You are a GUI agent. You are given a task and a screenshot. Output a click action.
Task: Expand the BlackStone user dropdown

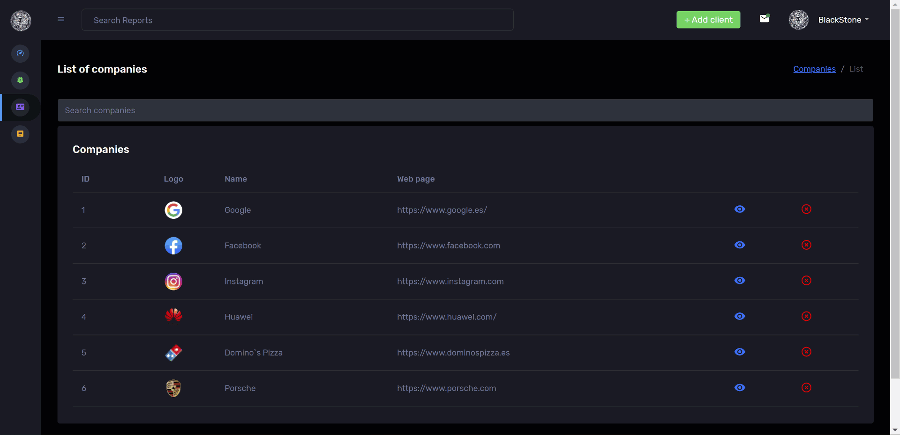[843, 20]
